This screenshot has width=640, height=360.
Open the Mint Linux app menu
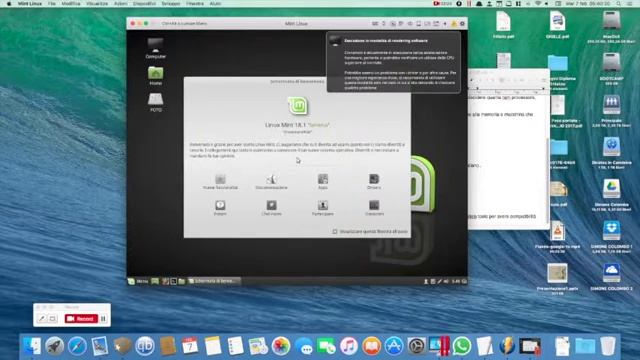pyautogui.click(x=30, y=4)
